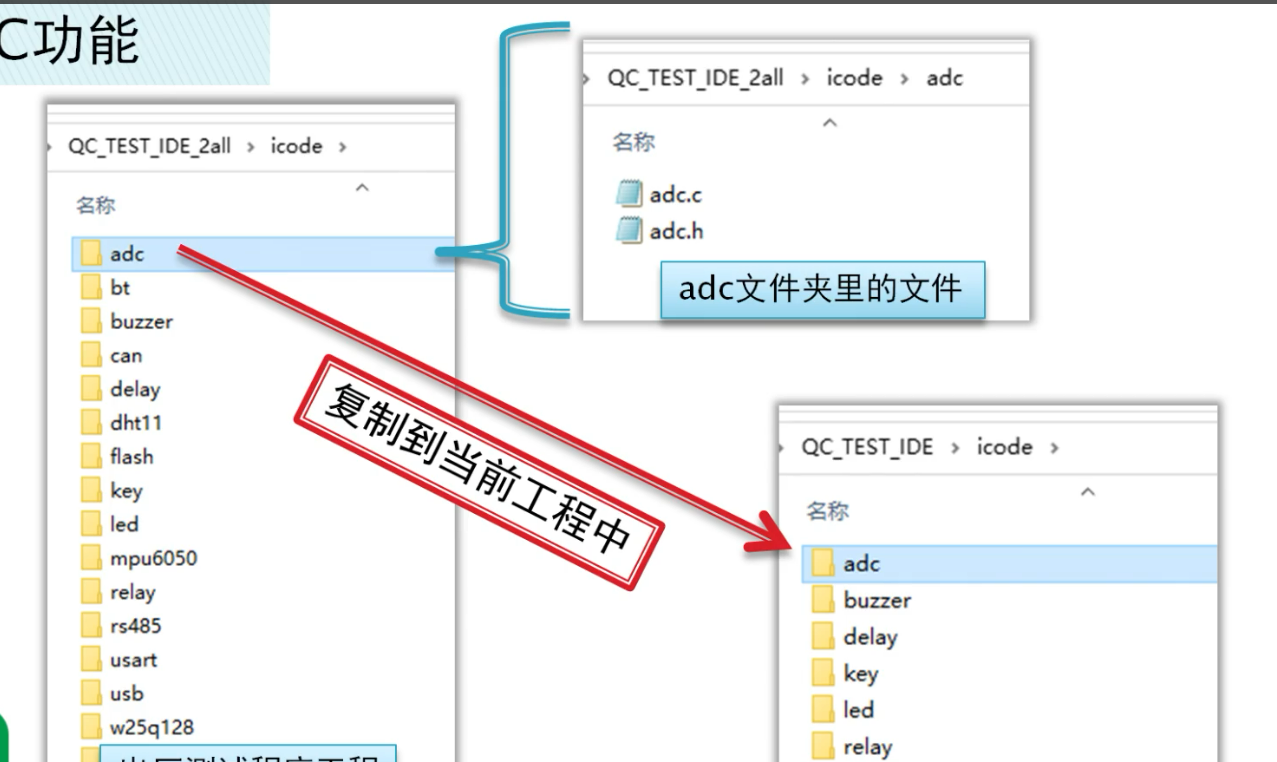Click adc in the breadcrumb path
Screen dimensions: 1277x762
945,78
